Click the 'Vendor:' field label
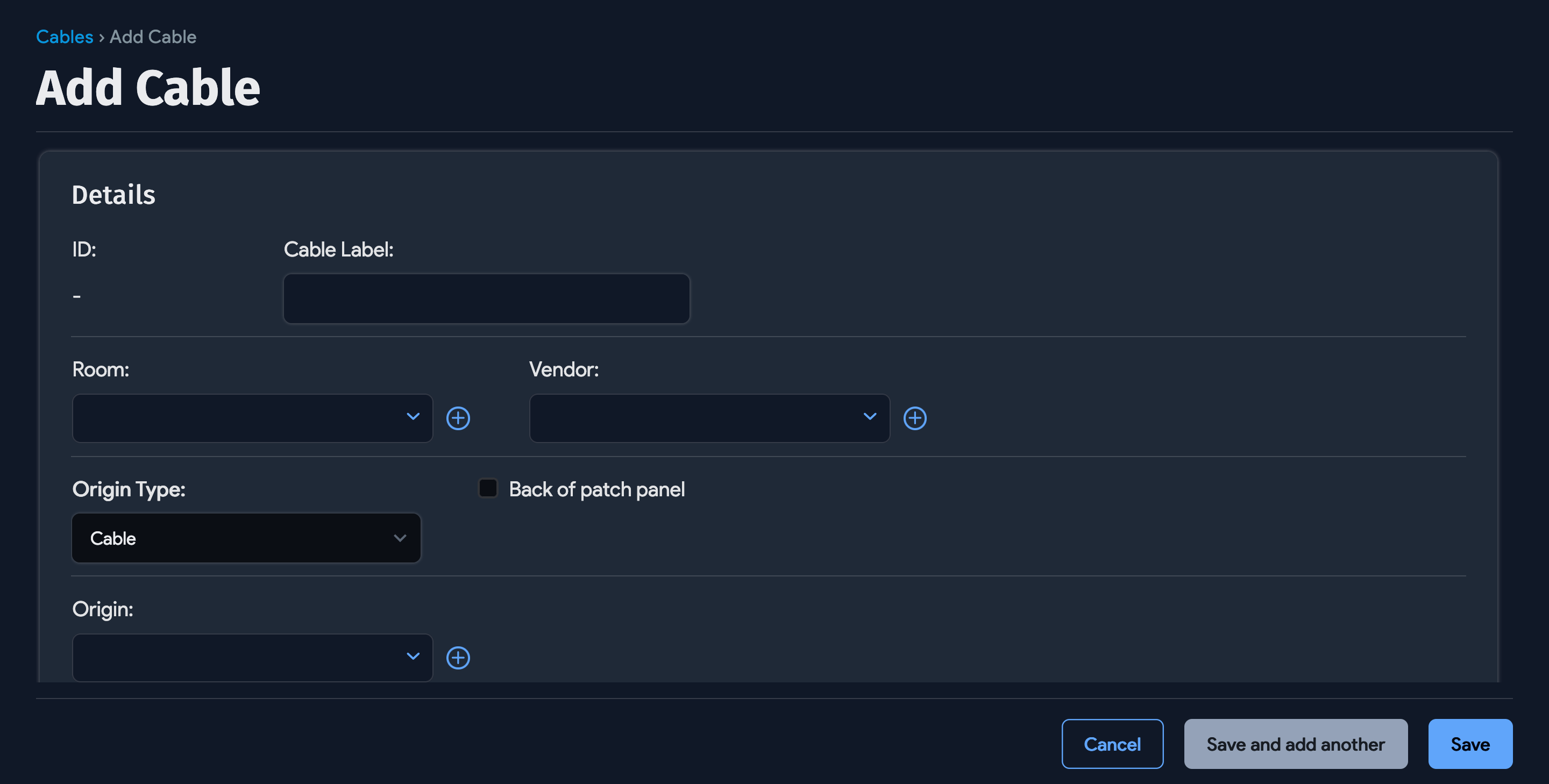The height and width of the screenshot is (784, 1549). 564,369
